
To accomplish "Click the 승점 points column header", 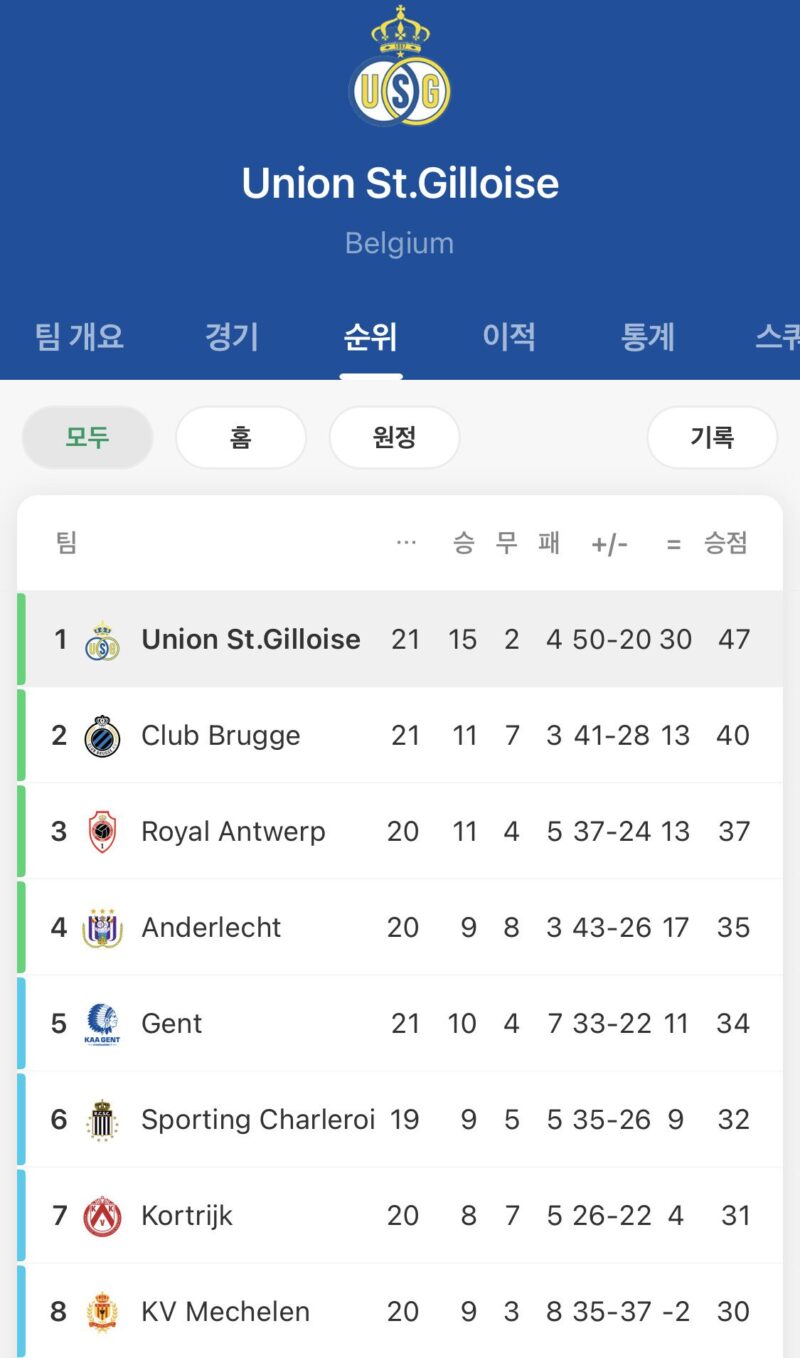I will click(726, 543).
